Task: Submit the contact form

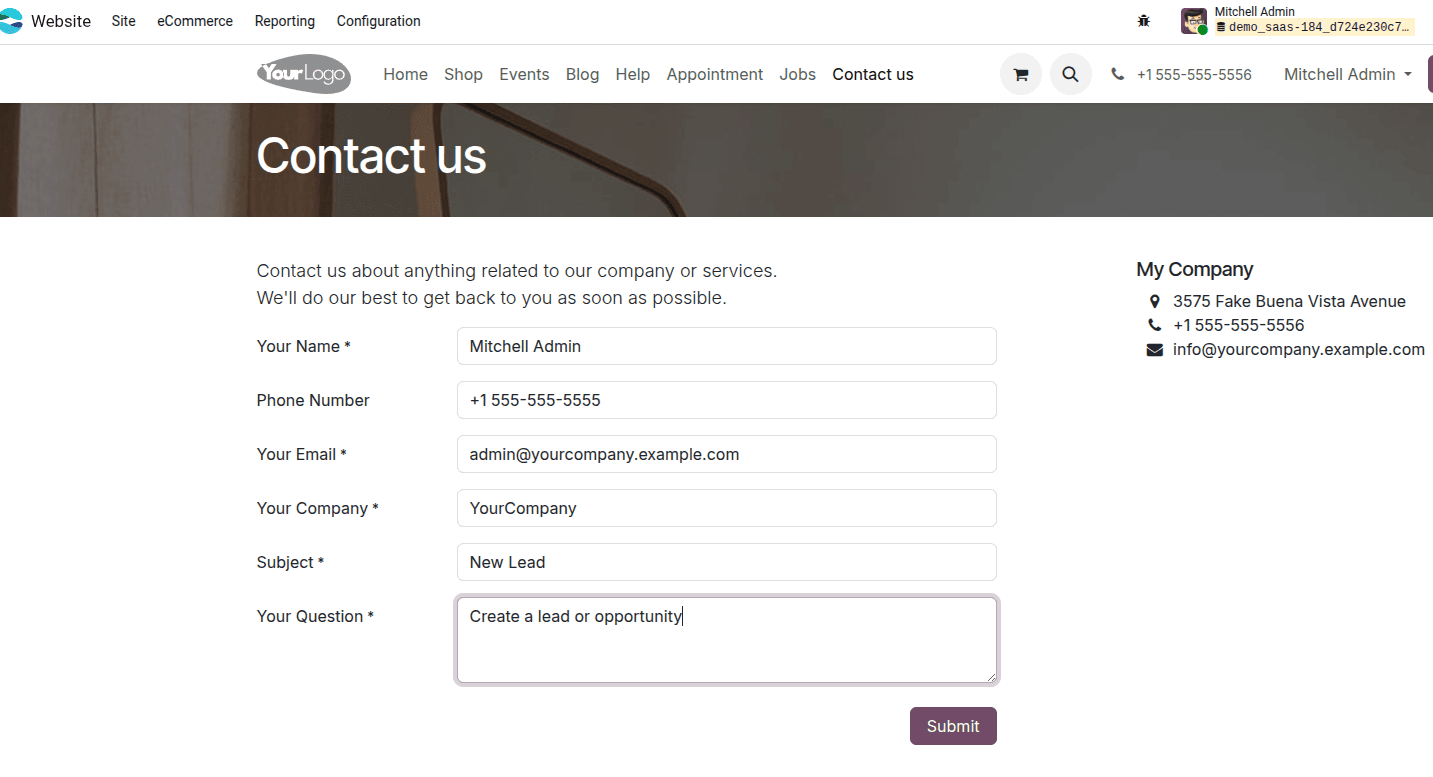Action: [x=952, y=726]
